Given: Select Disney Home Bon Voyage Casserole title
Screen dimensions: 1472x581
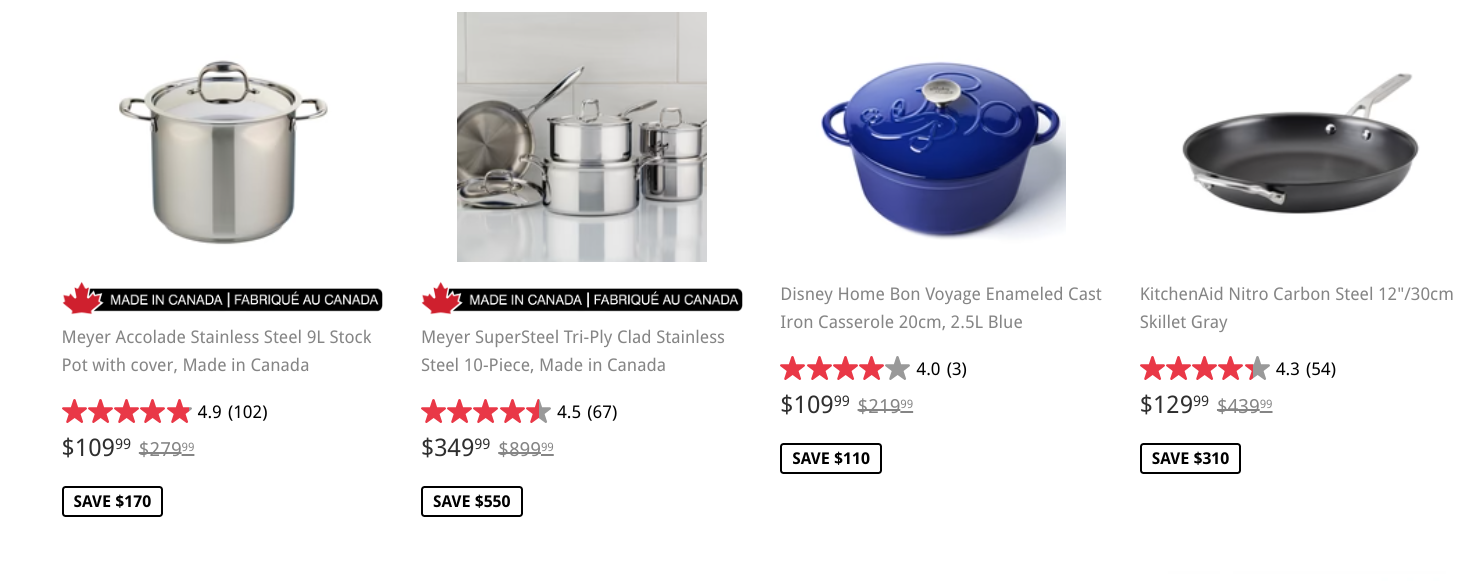Looking at the screenshot, I should coord(940,308).
